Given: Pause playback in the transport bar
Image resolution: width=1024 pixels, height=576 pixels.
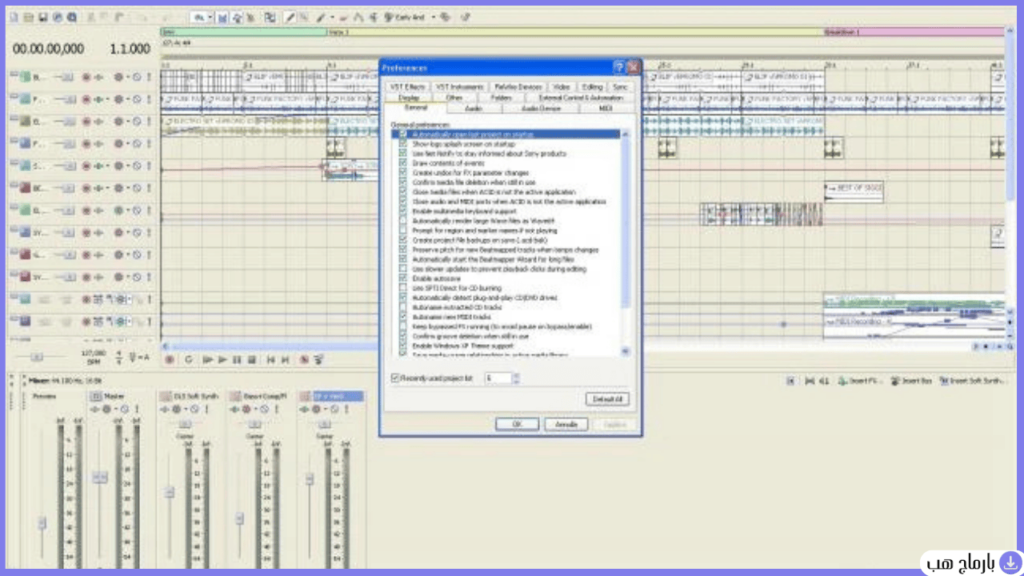Looking at the screenshot, I should pyautogui.click(x=237, y=360).
